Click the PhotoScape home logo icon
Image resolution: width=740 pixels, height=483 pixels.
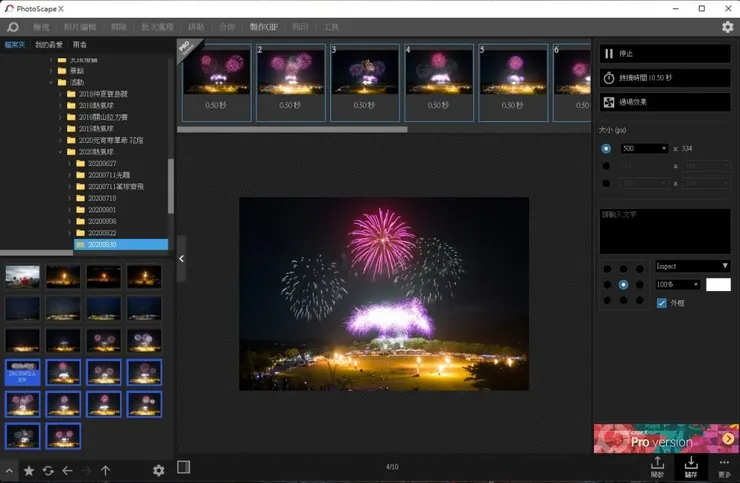pos(13,27)
